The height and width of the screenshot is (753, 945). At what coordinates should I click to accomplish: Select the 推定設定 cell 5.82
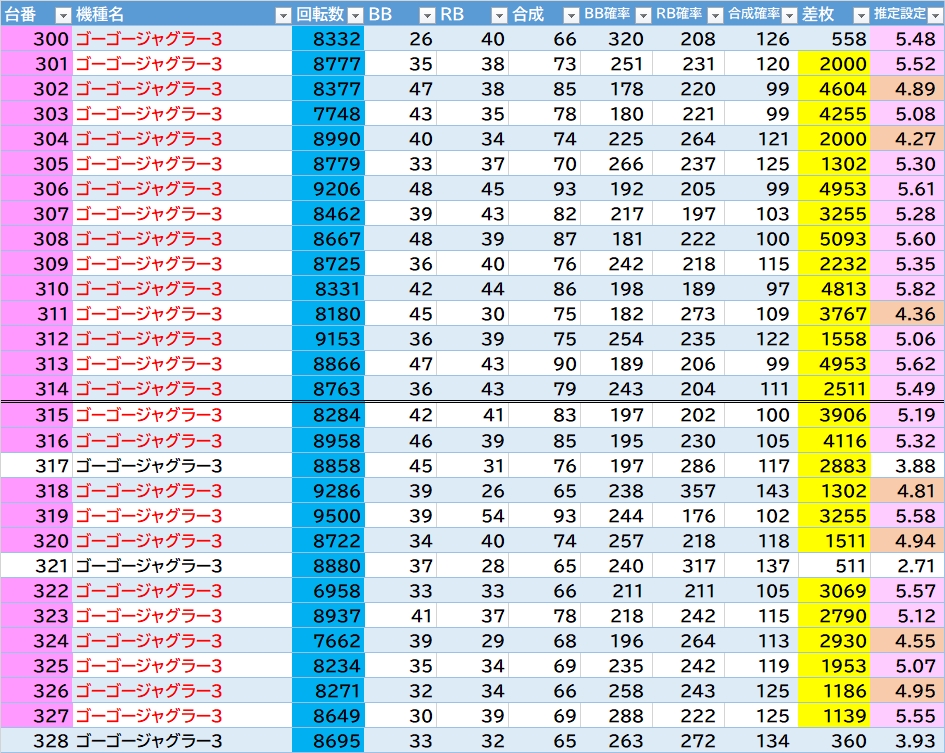click(x=907, y=289)
